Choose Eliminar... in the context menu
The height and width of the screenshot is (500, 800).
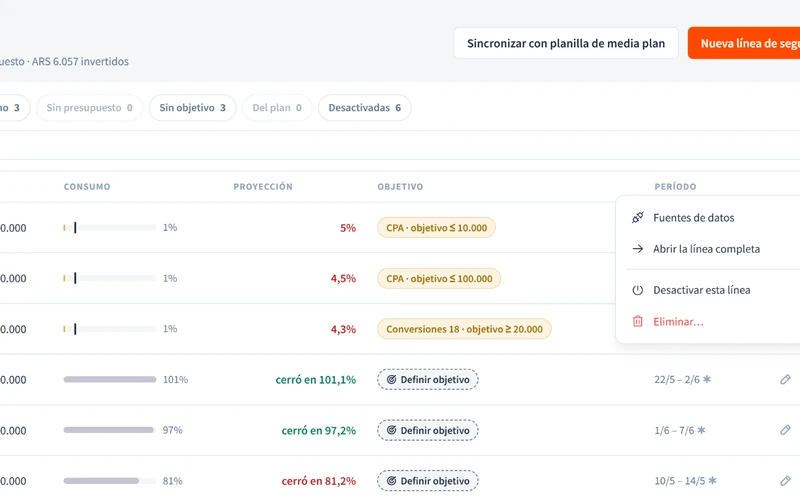click(708, 321)
